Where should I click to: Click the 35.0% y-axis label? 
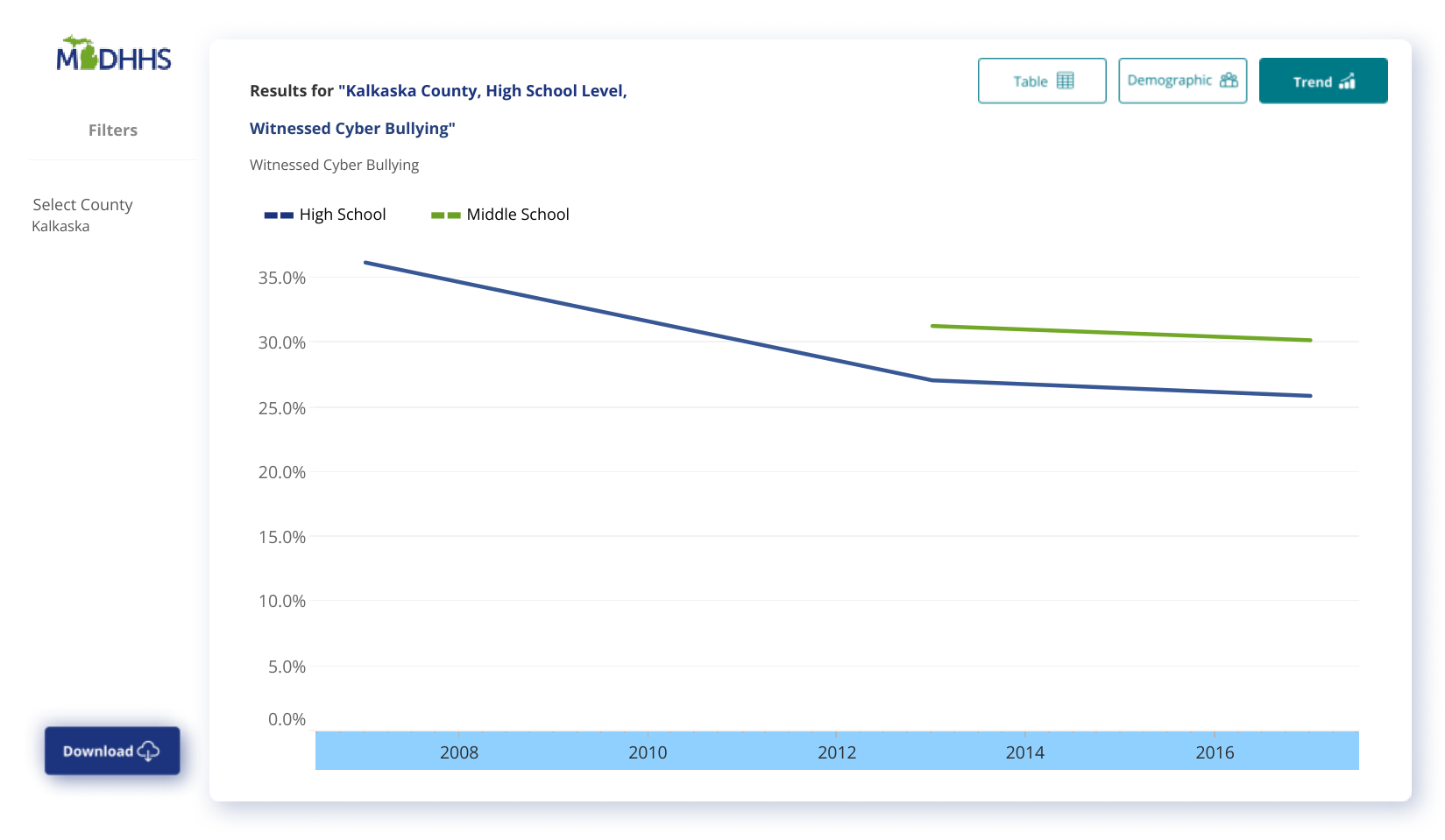(281, 279)
